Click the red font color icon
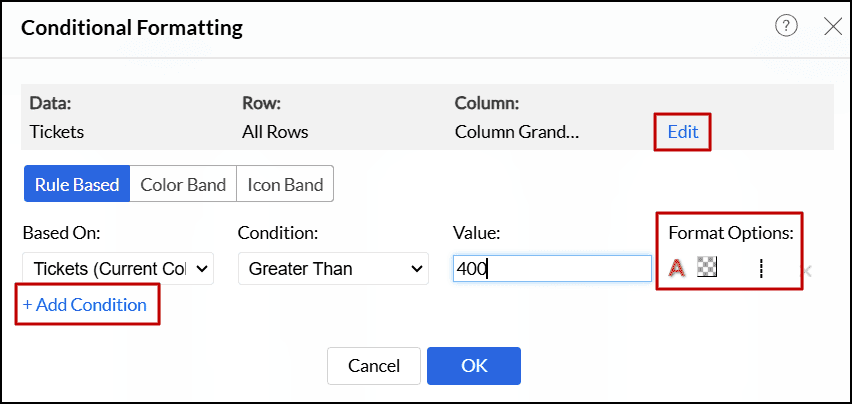Viewport: 852px width, 404px height. (677, 268)
